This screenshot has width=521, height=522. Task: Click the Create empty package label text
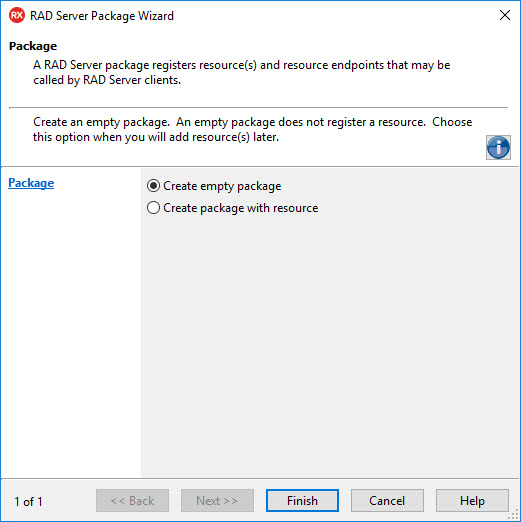pos(222,186)
